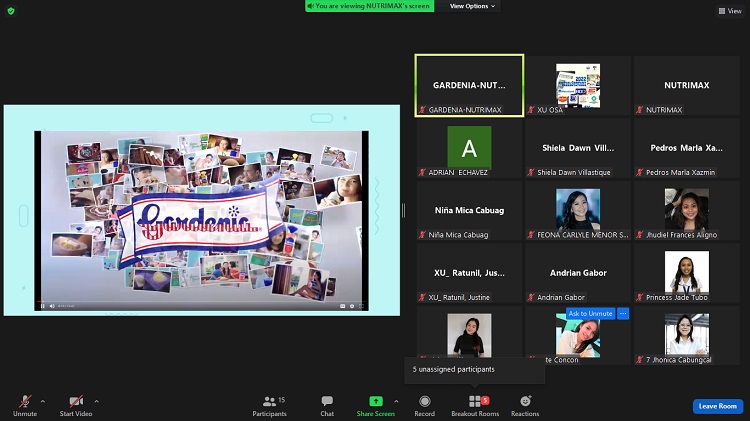This screenshot has width=750, height=421.
Task: Pause the shared Gardenia video
Action: point(43,306)
